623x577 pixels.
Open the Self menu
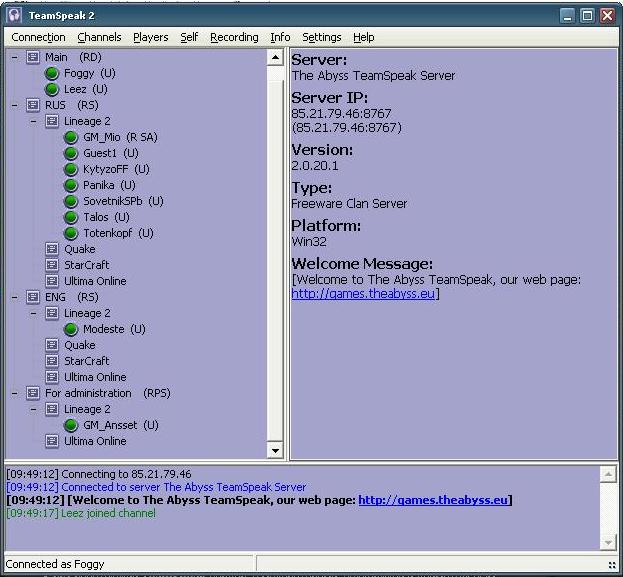point(189,37)
